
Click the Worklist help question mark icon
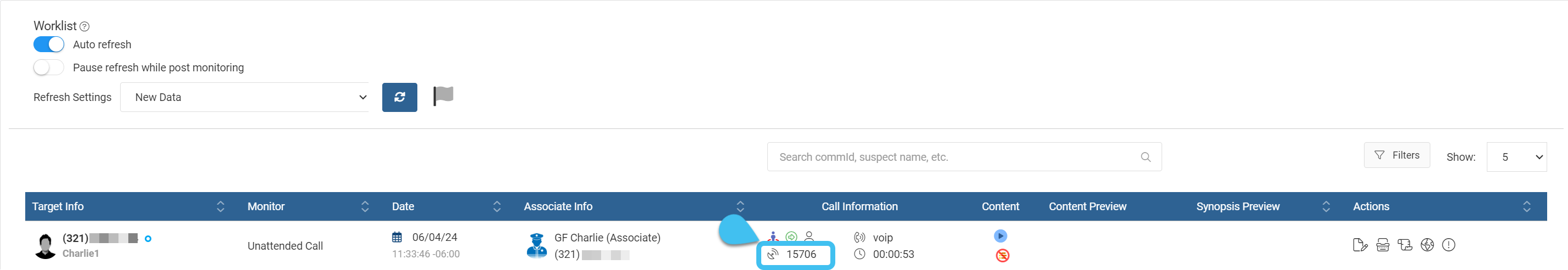(x=84, y=26)
